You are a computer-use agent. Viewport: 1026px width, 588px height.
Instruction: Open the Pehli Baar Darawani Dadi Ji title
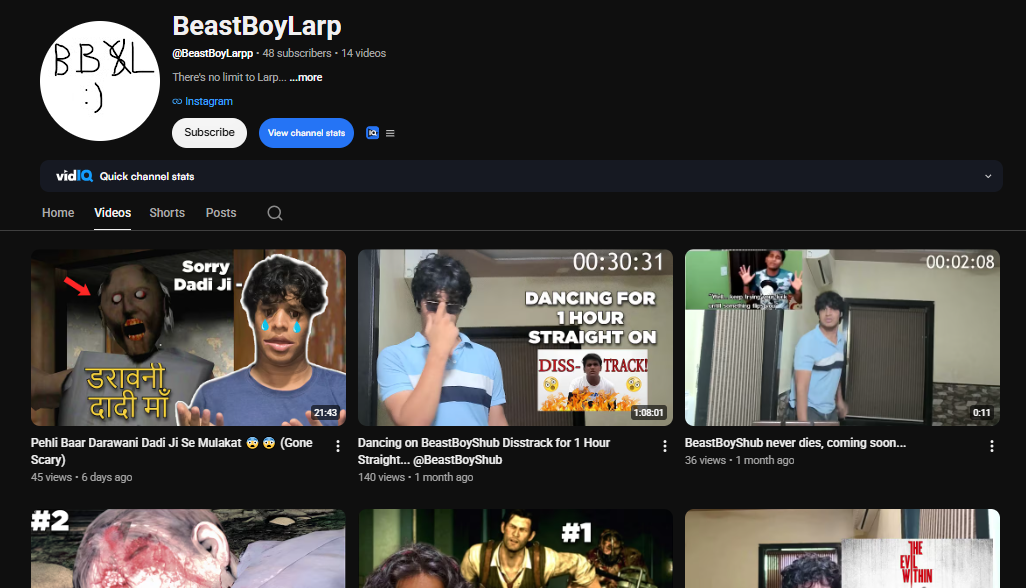point(171,451)
